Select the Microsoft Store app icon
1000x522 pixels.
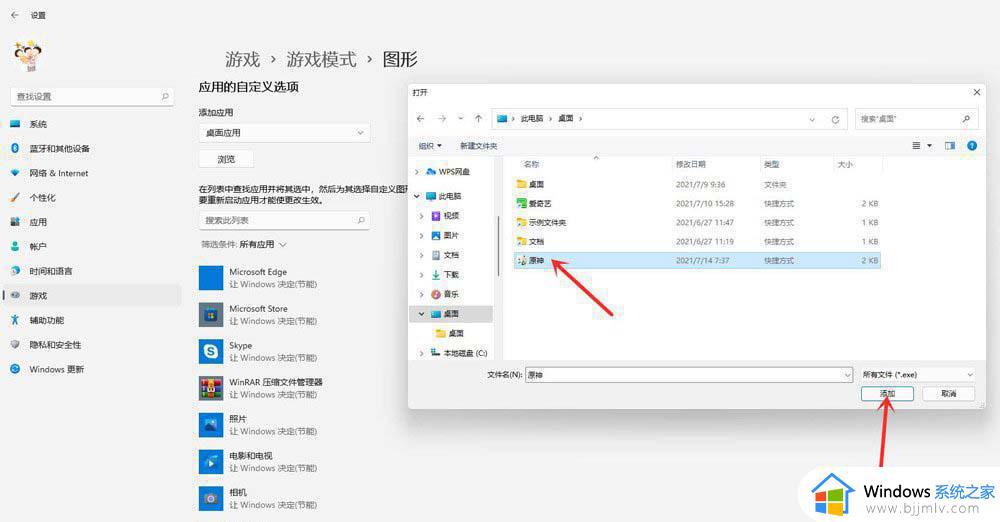coord(210,315)
